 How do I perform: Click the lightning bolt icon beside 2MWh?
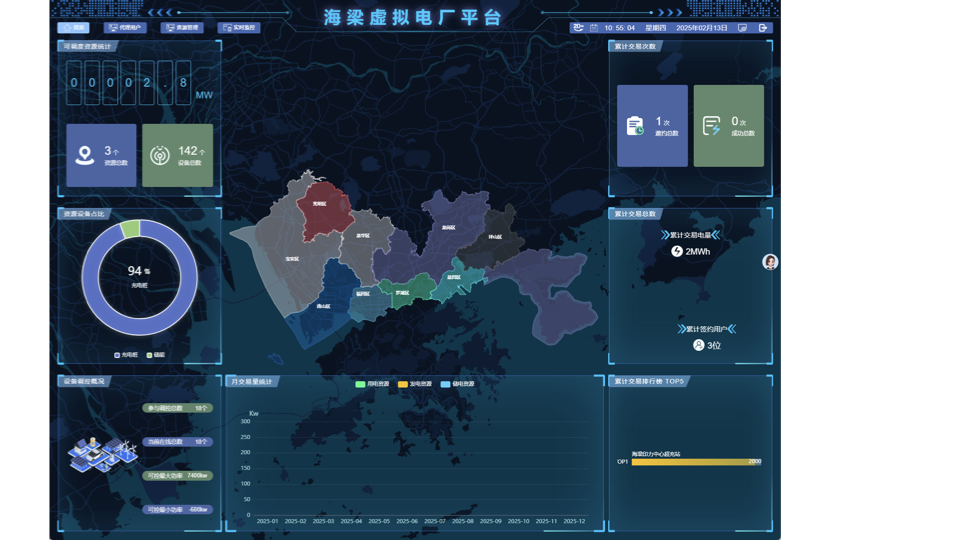[677, 252]
